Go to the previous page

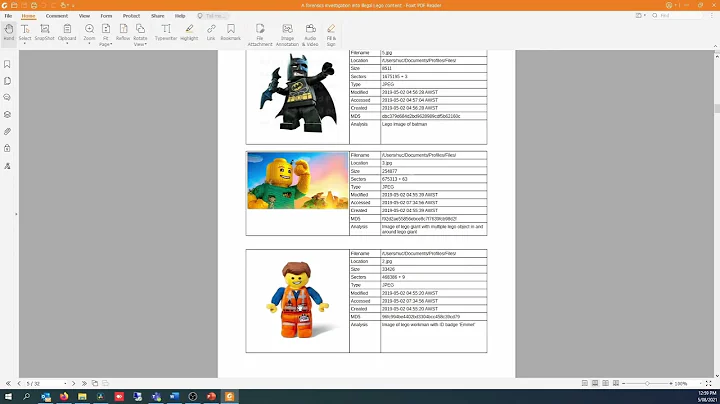(x=19, y=383)
